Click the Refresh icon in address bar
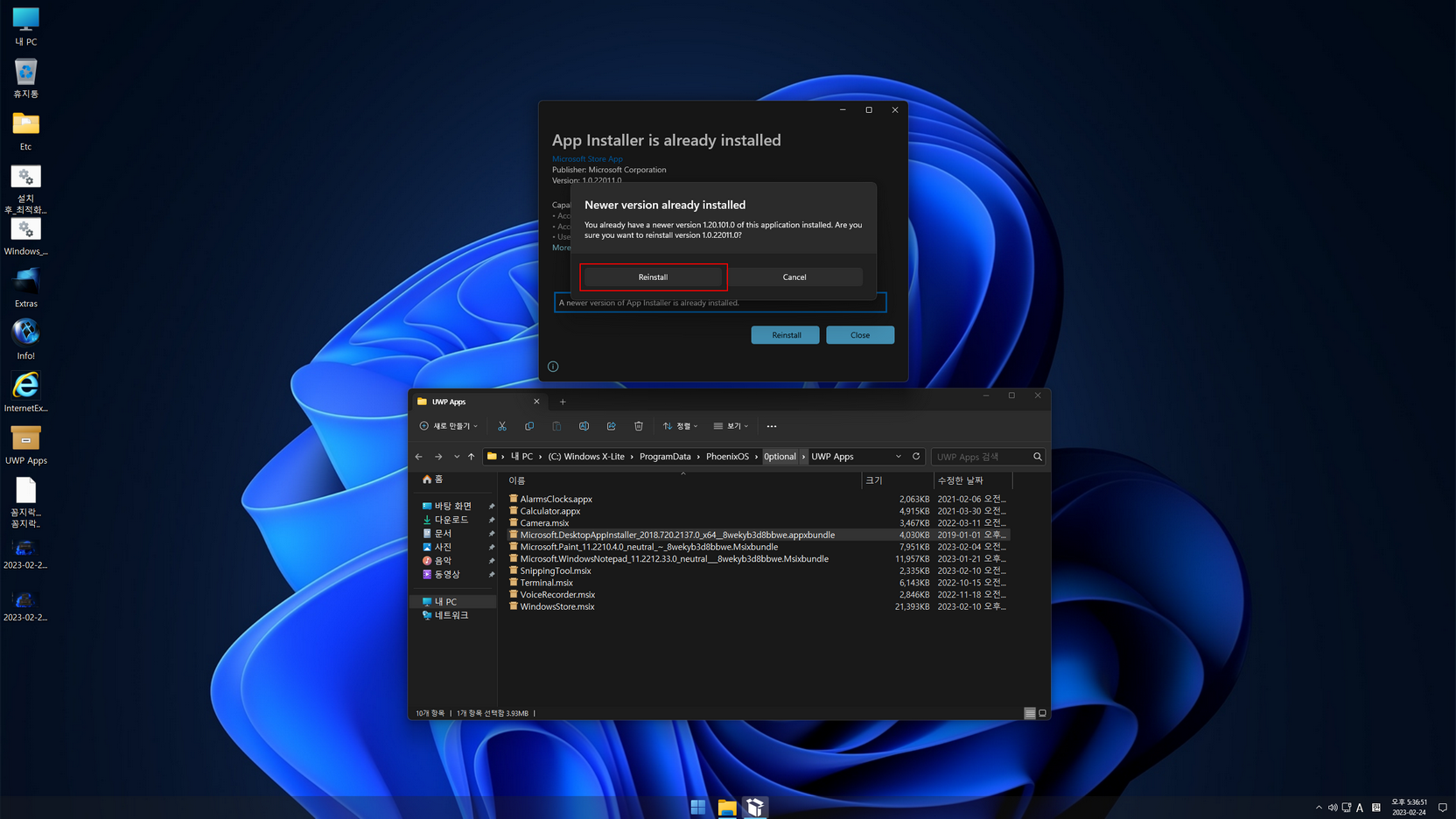 click(916, 457)
